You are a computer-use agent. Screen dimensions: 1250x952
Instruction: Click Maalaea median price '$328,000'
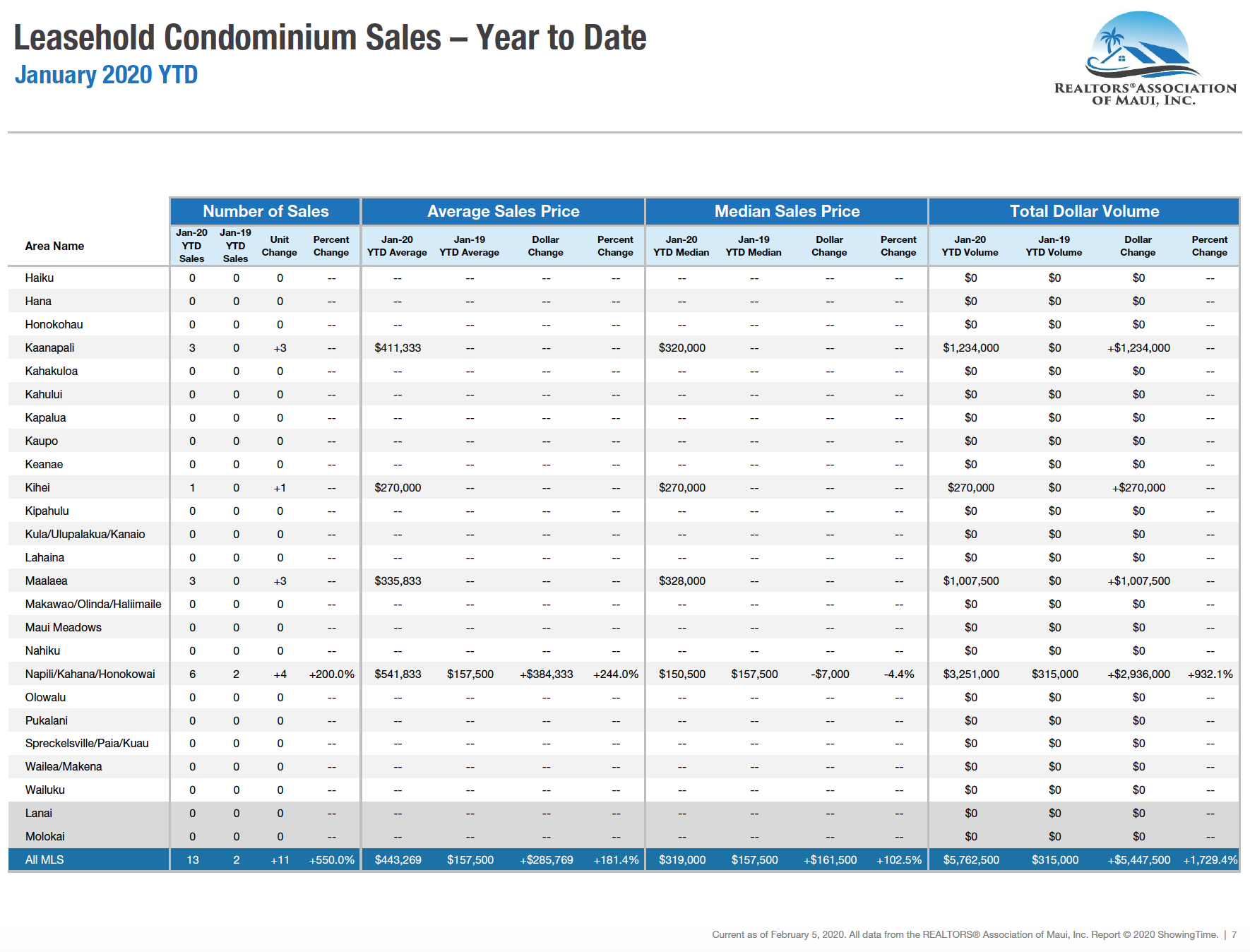point(682,581)
